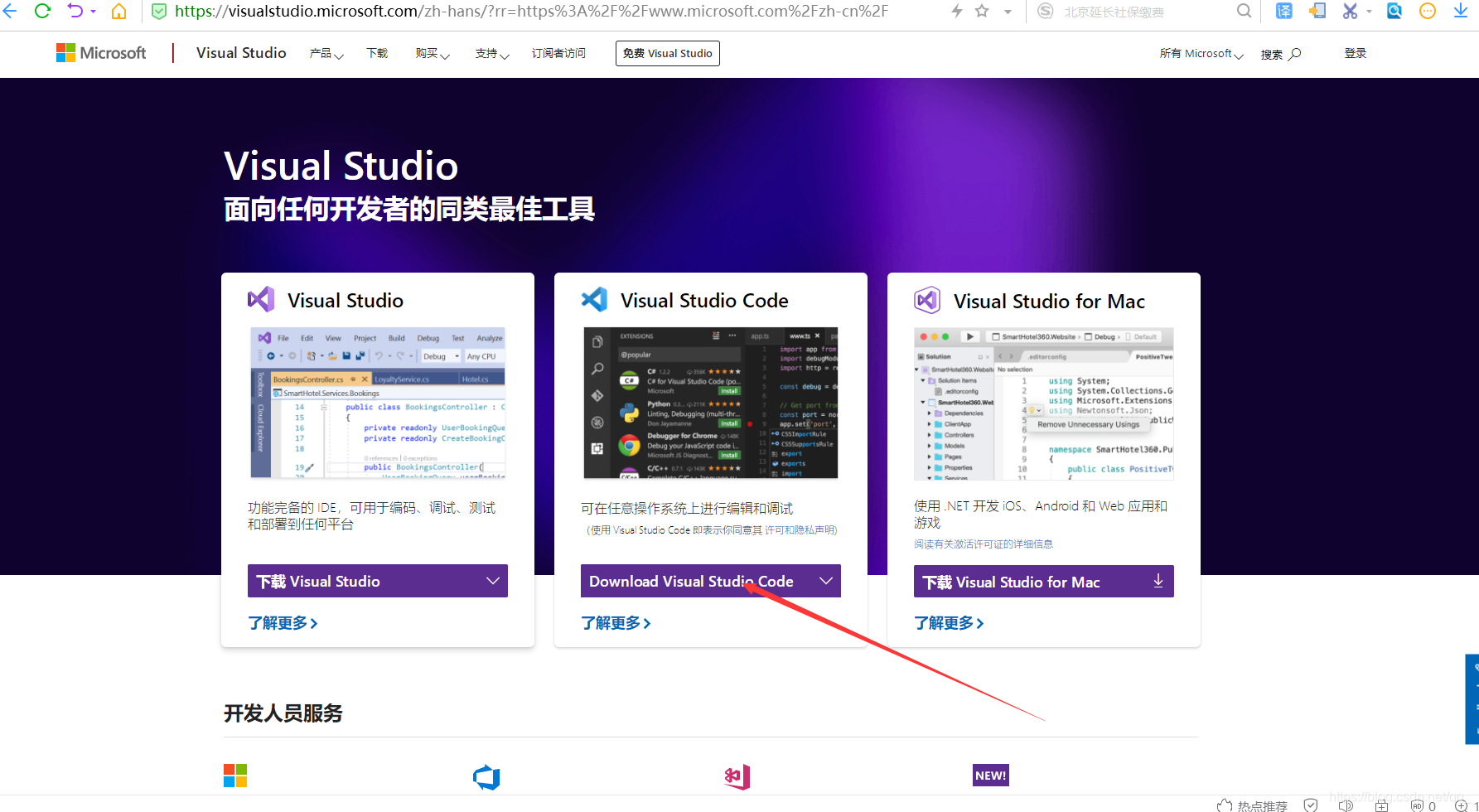This screenshot has width=1479, height=812.
Task: Click the send-to-phone extension icon
Action: click(x=1317, y=12)
